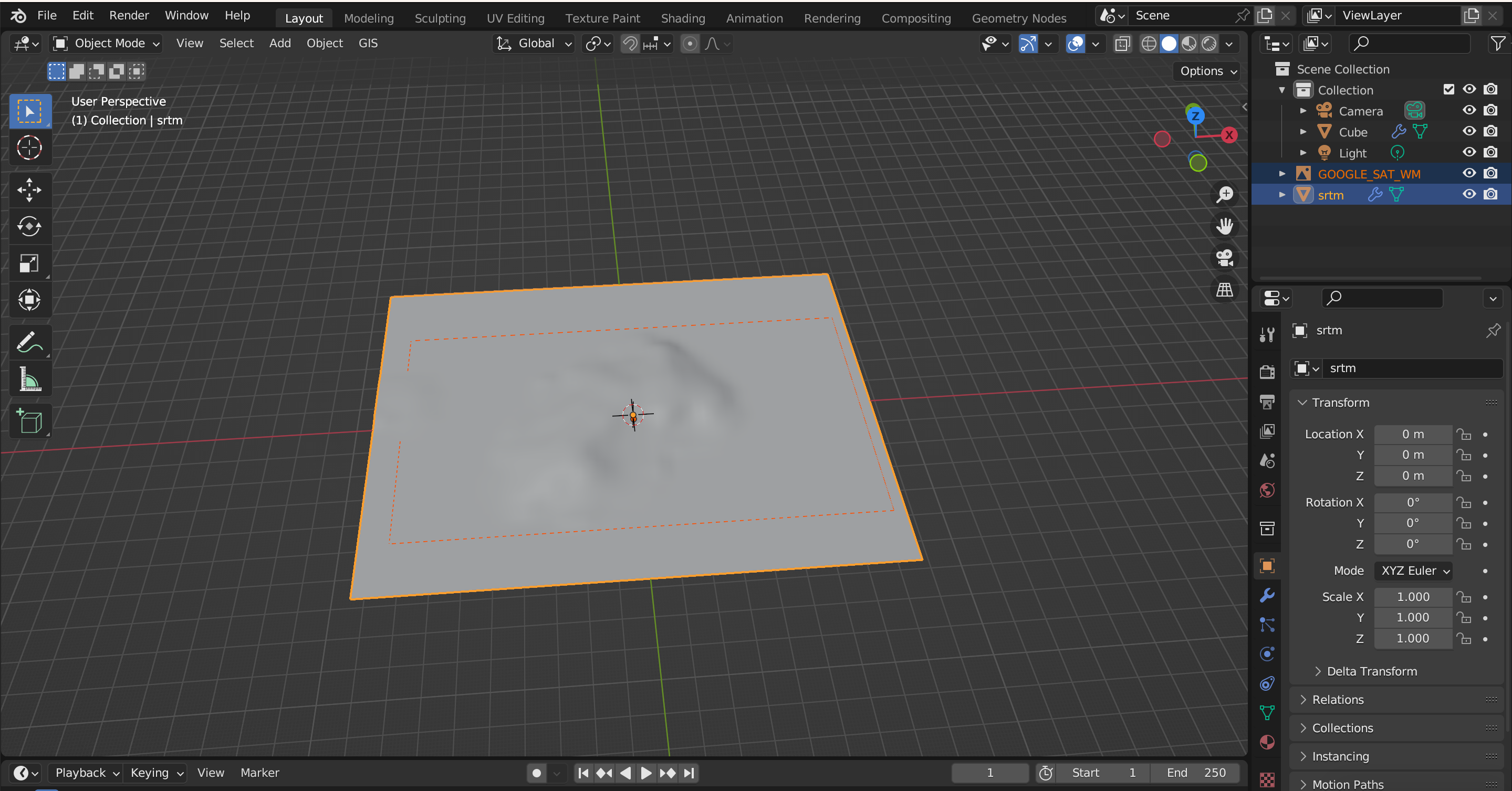Open the Tool properties tab
1512x791 pixels.
pos(1267,334)
